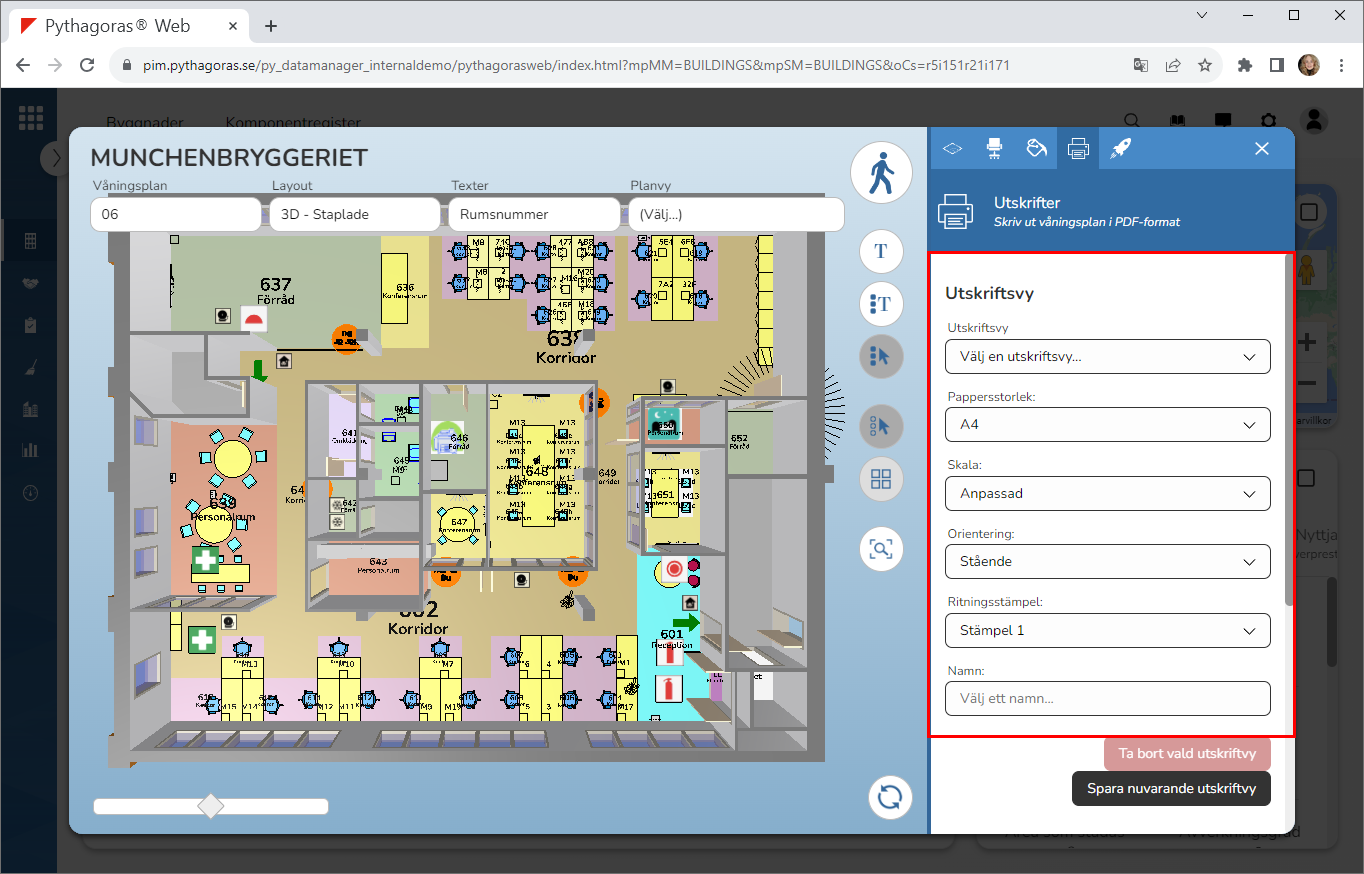Click the slider handle below the floor plan
Screen dimensions: 1364x874
click(x=211, y=806)
